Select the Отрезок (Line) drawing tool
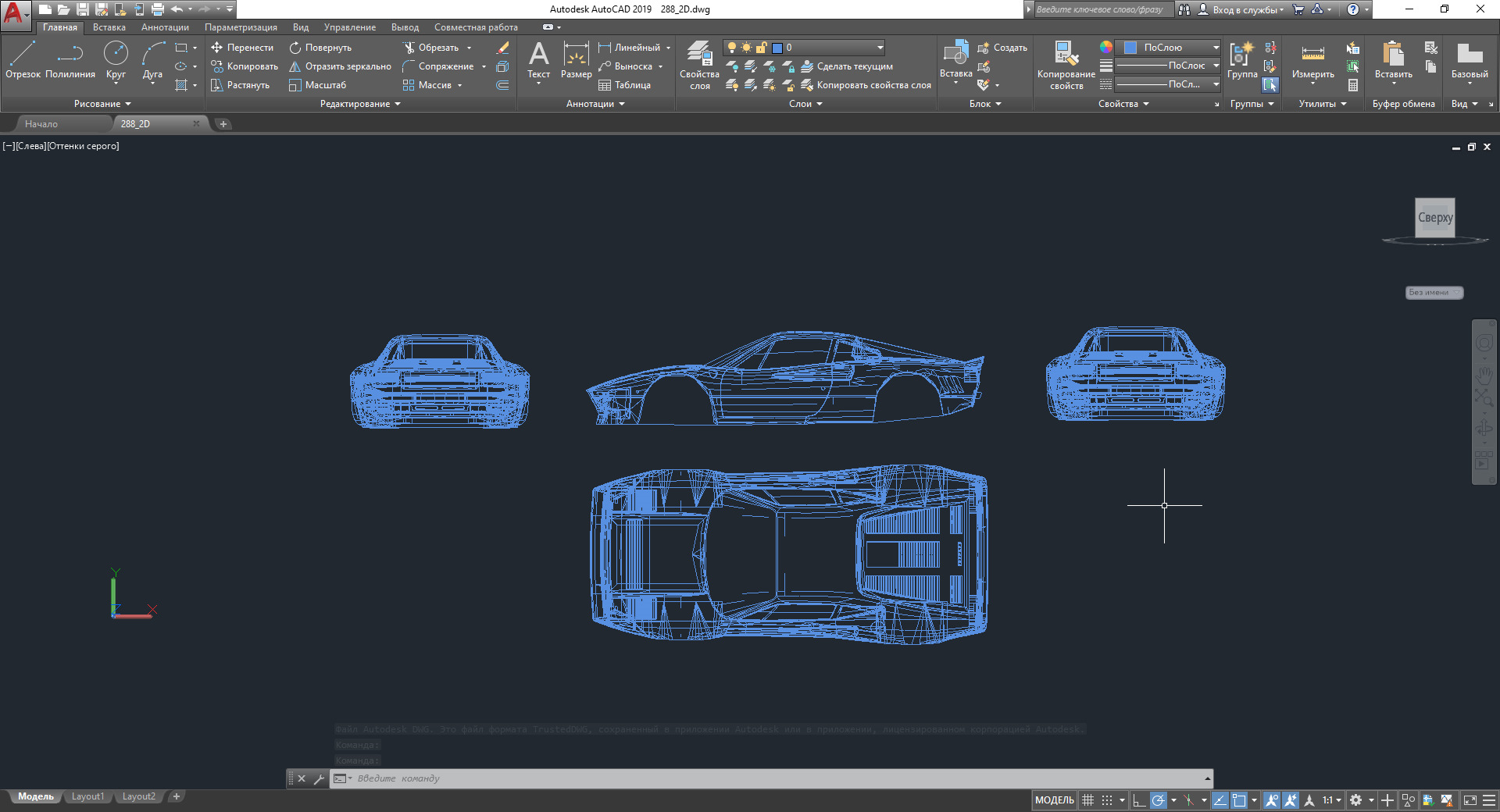The height and width of the screenshot is (812, 1500). 23,60
